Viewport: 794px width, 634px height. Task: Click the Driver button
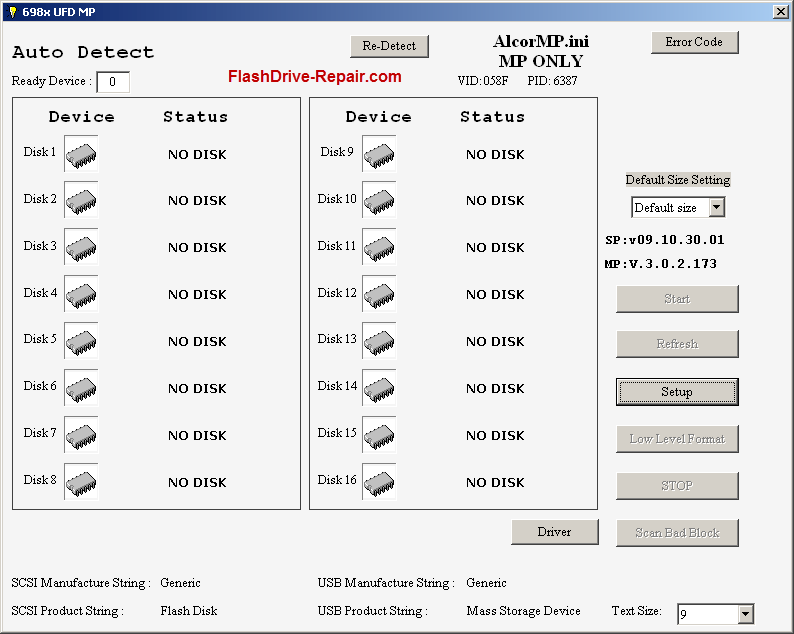click(554, 532)
